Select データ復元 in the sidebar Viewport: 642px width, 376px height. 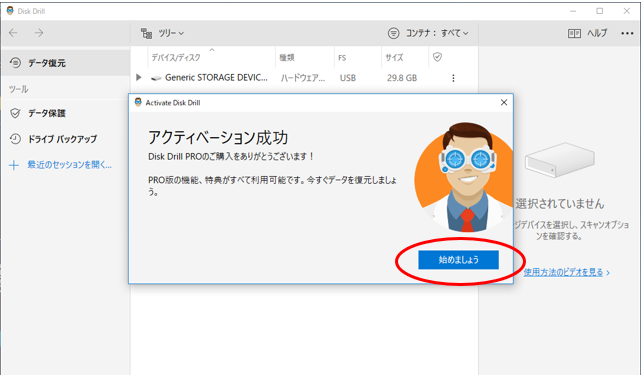click(x=66, y=63)
